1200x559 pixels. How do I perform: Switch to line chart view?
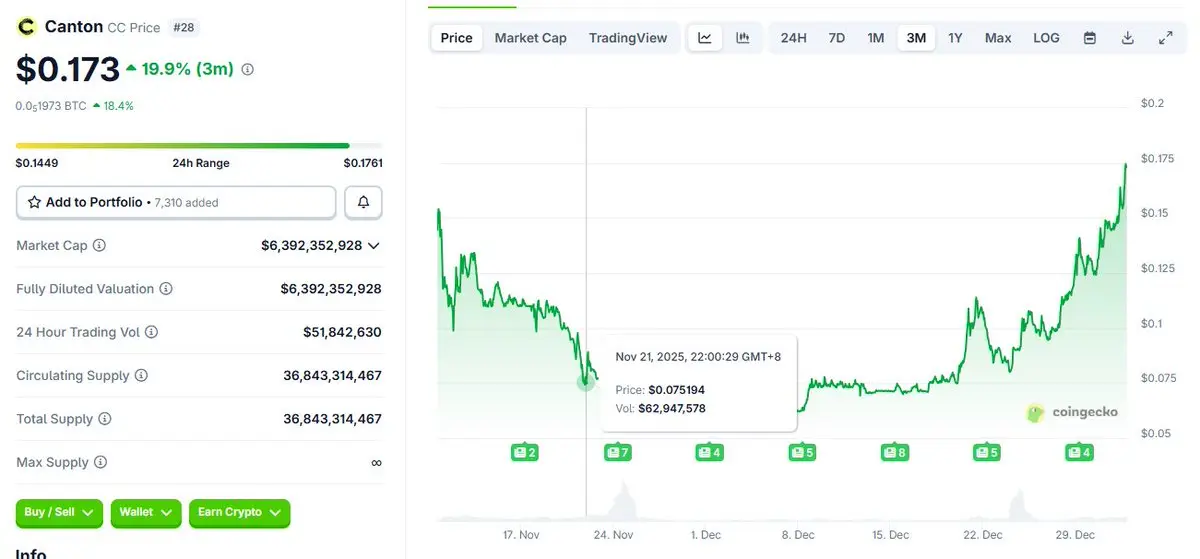(705, 38)
